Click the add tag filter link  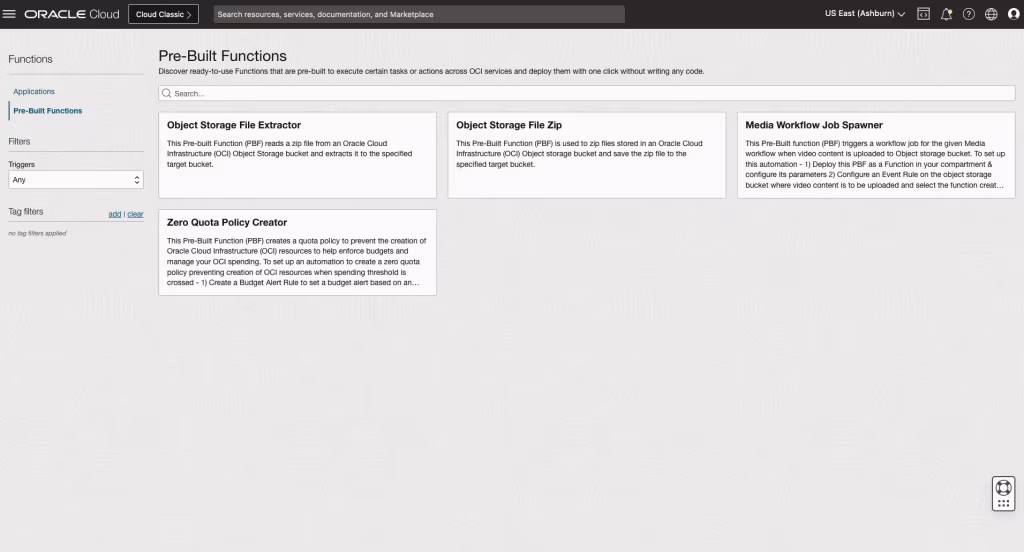(x=115, y=214)
